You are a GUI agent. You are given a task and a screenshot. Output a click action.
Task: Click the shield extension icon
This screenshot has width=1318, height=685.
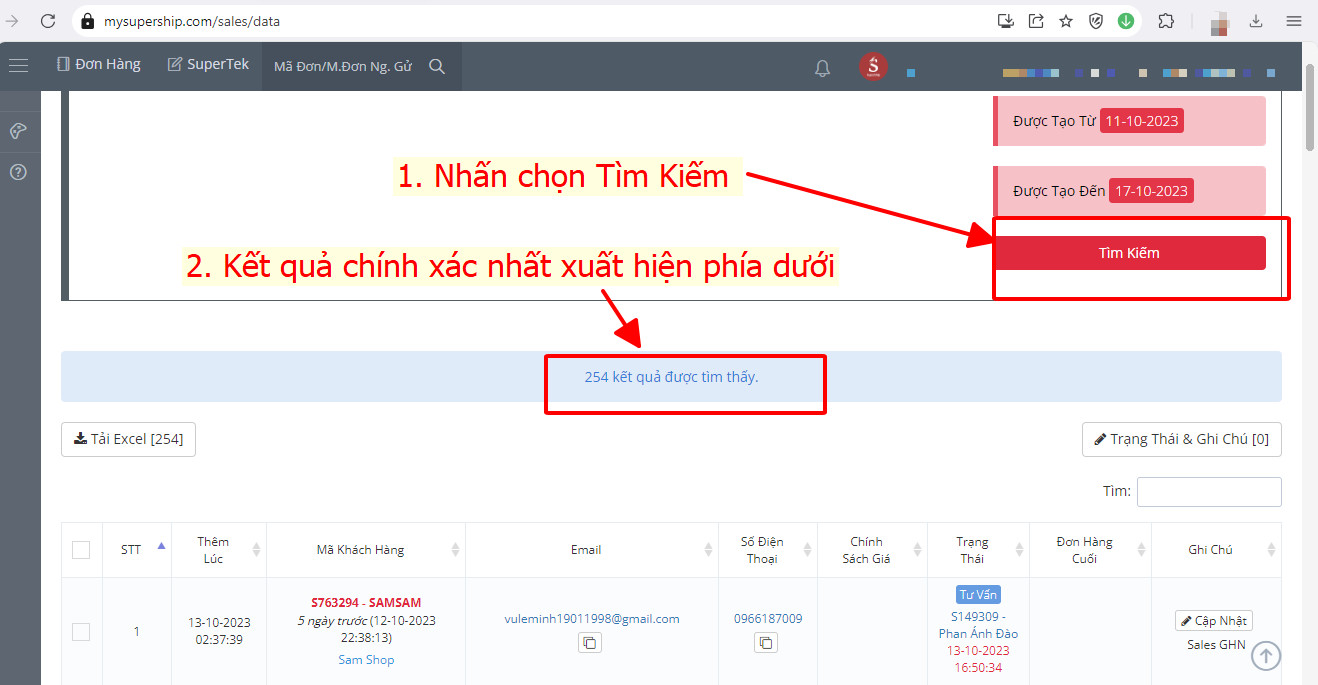click(x=1096, y=20)
